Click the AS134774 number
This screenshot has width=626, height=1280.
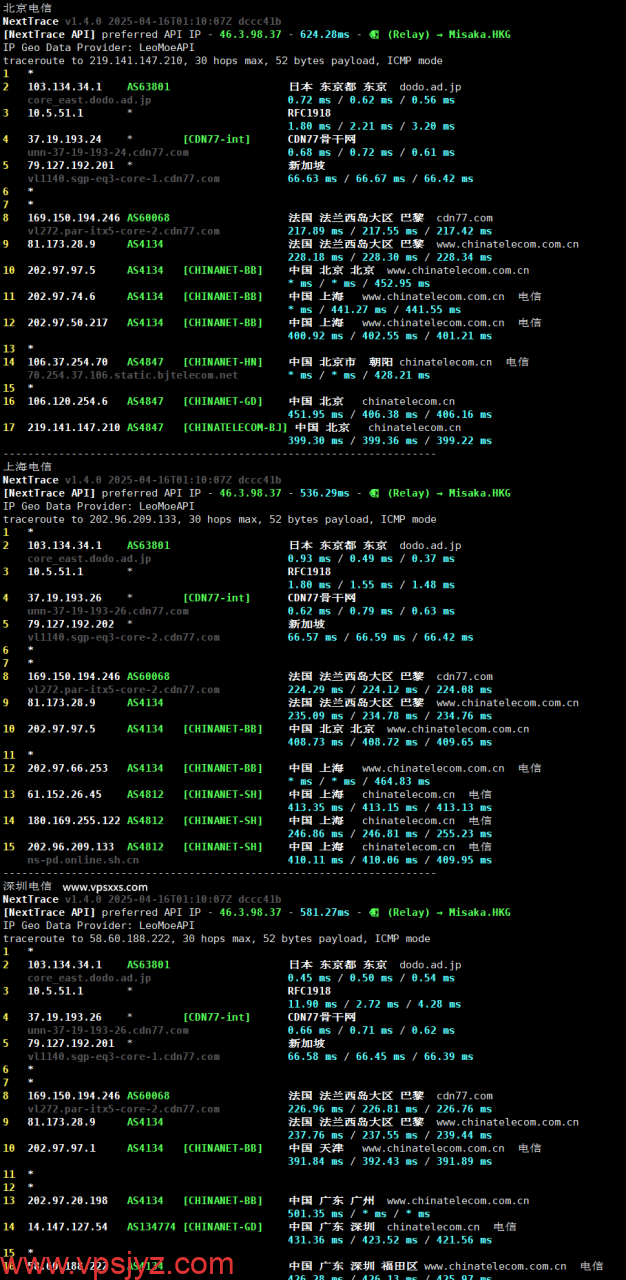152,1227
